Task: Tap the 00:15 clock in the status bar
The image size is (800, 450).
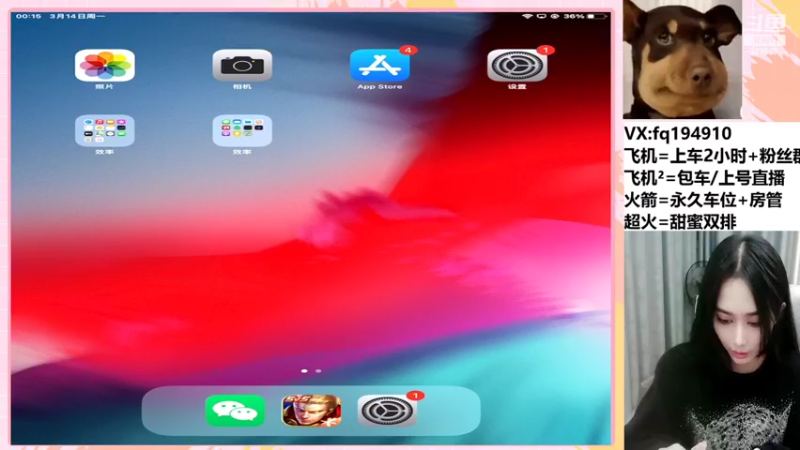Action: 29,16
